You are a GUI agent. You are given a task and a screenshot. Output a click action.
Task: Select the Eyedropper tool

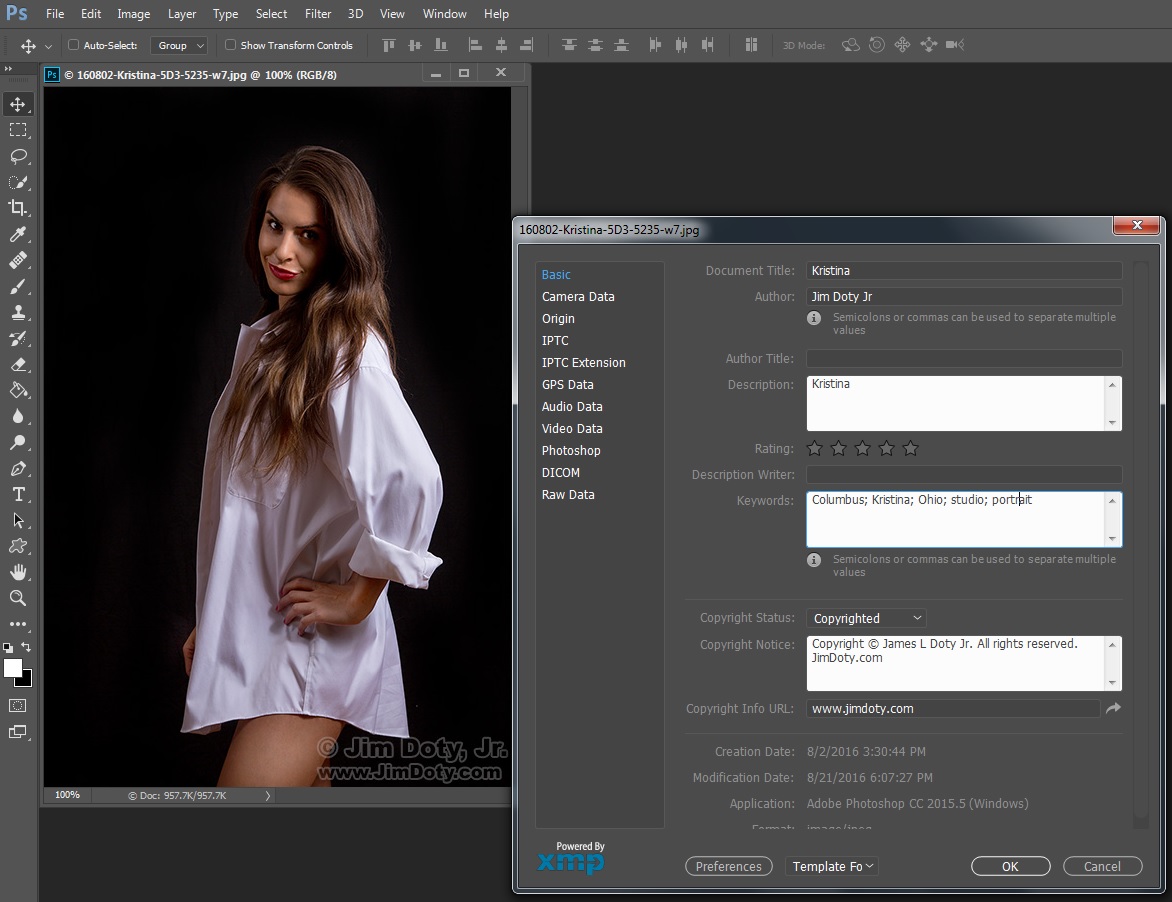[18, 235]
